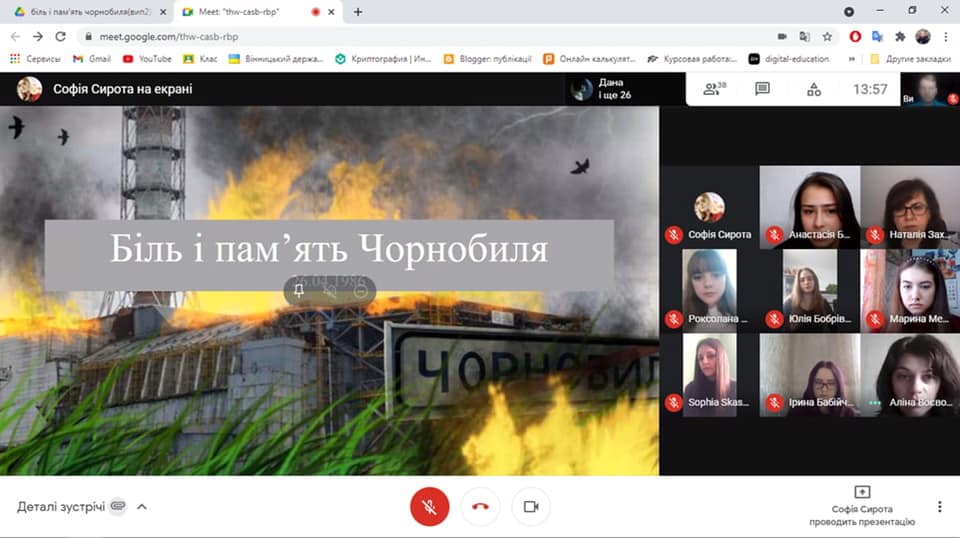Open the Extensions puzzle menu
The height and width of the screenshot is (538, 960).
pyautogui.click(x=900, y=37)
